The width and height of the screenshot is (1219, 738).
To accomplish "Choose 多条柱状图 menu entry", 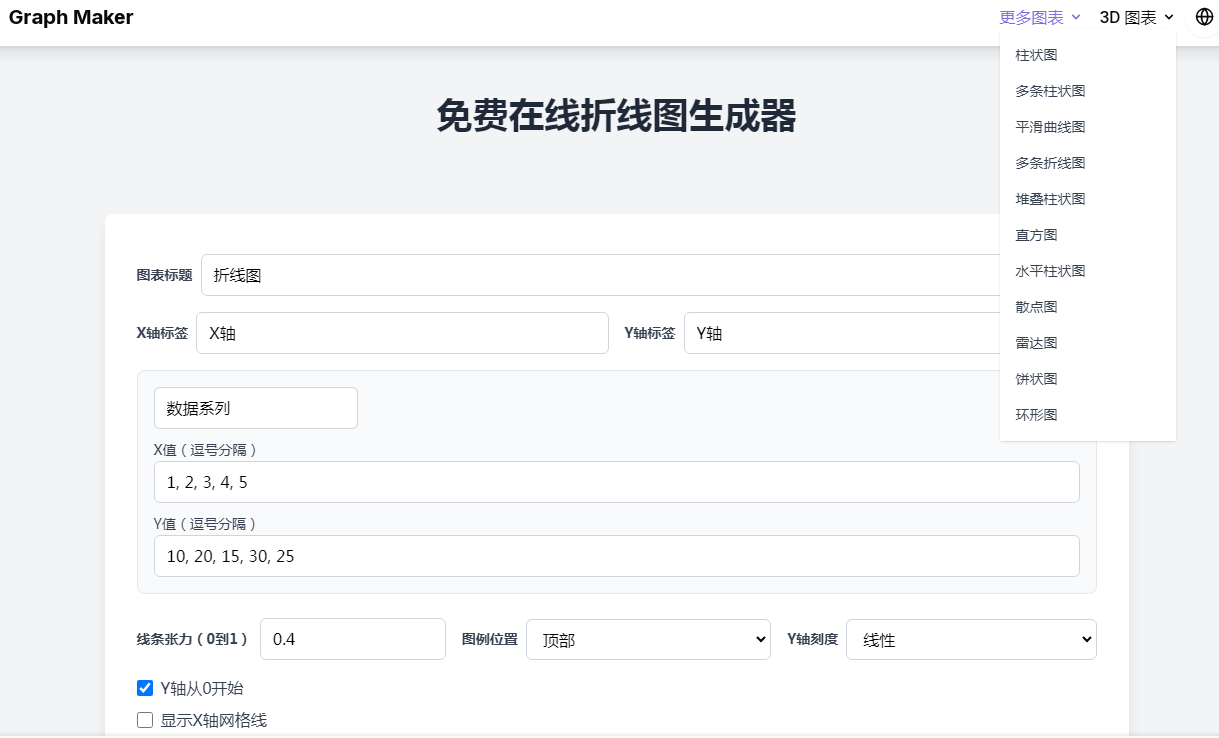I will (x=1050, y=91).
